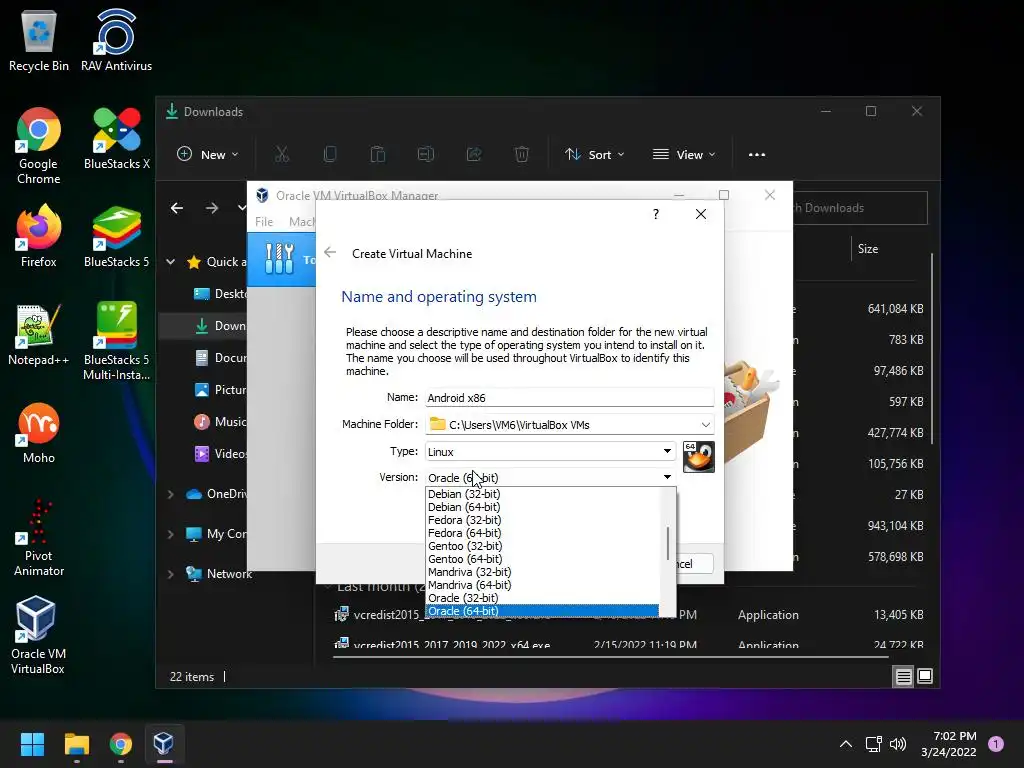The width and height of the screenshot is (1024, 768).
Task: Open Chrome from the taskbar
Action: (x=121, y=744)
